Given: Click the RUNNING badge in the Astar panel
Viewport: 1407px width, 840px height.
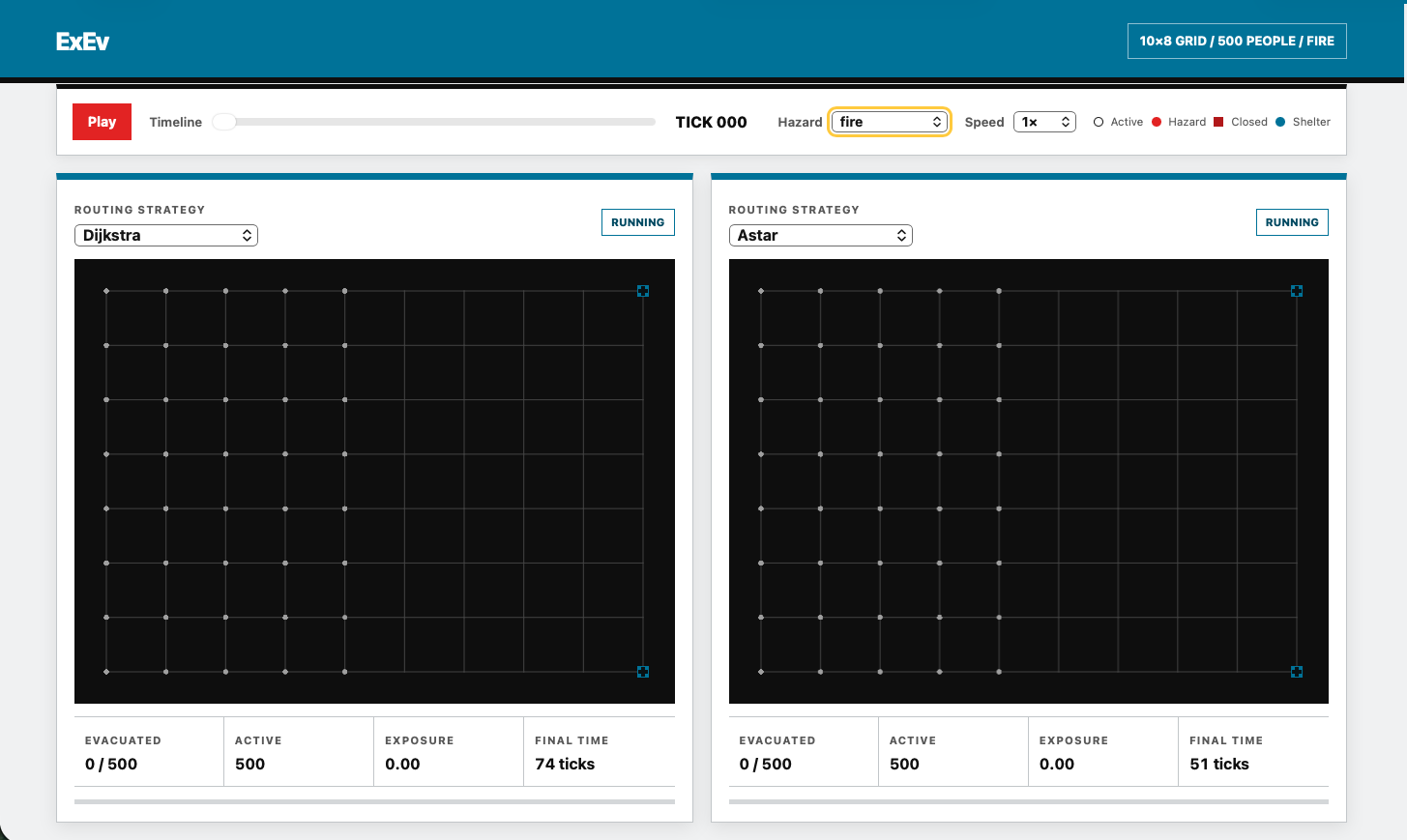Looking at the screenshot, I should [1292, 222].
